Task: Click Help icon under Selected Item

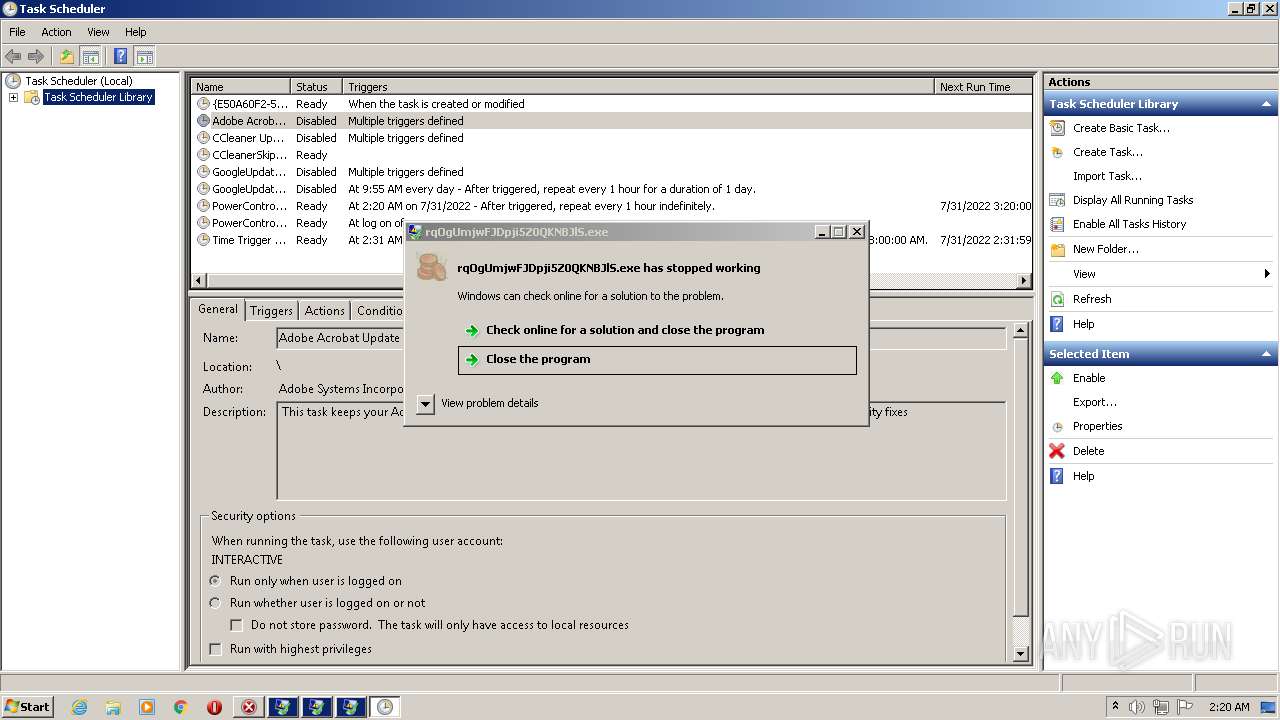Action: (x=1057, y=476)
